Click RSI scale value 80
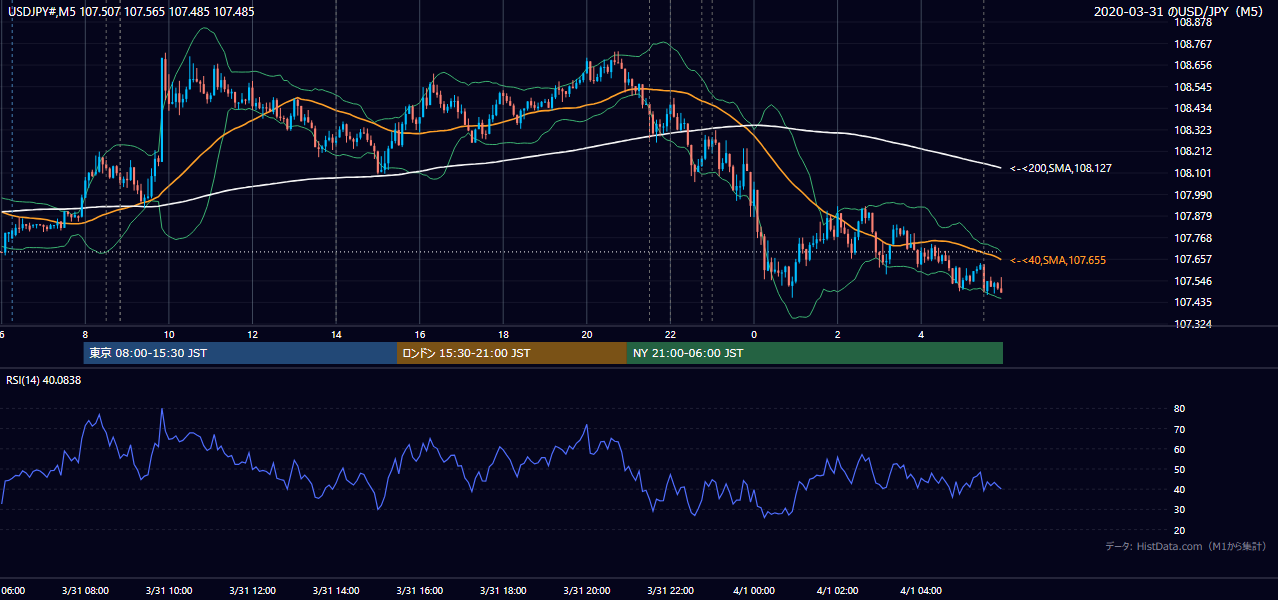The image size is (1278, 600). point(1180,409)
